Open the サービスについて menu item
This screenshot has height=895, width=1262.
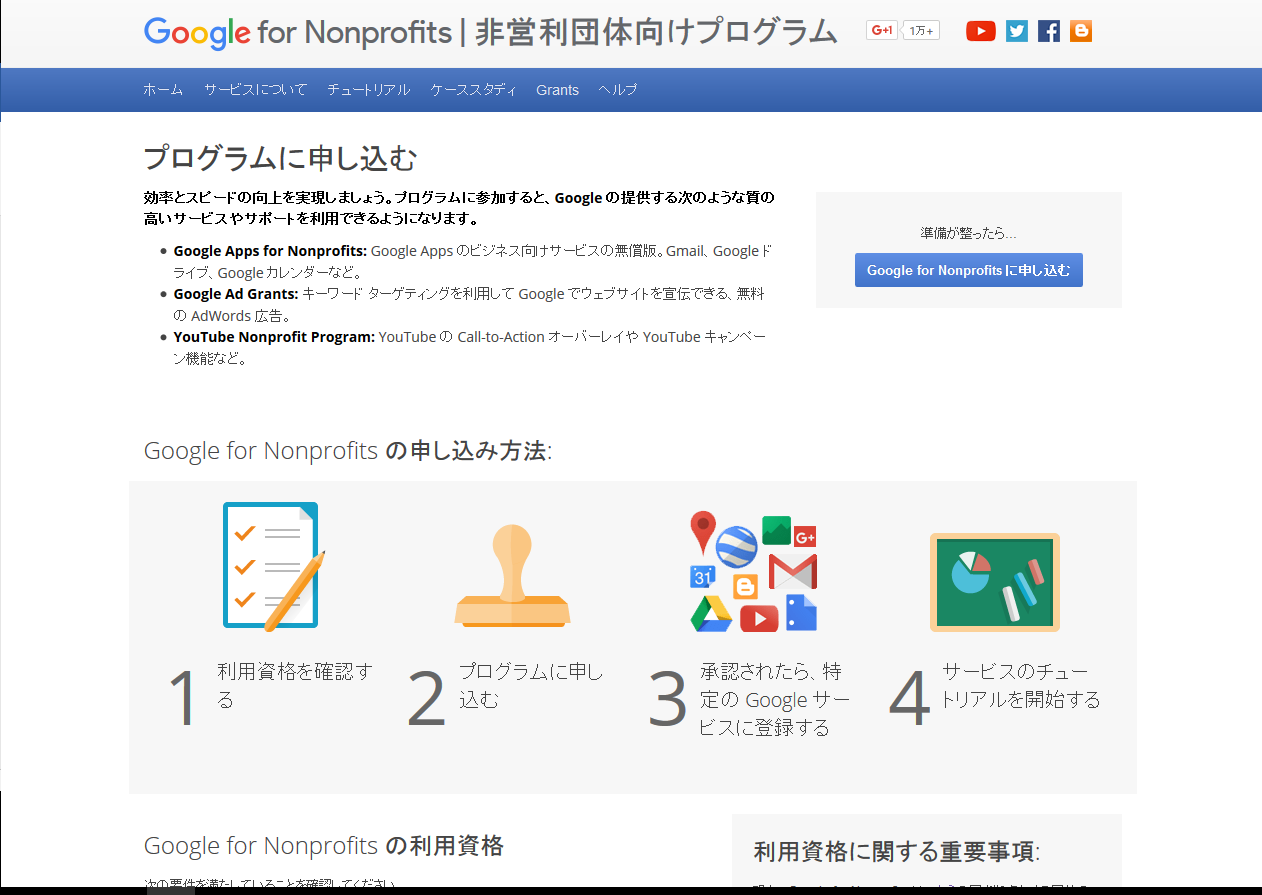[x=256, y=90]
